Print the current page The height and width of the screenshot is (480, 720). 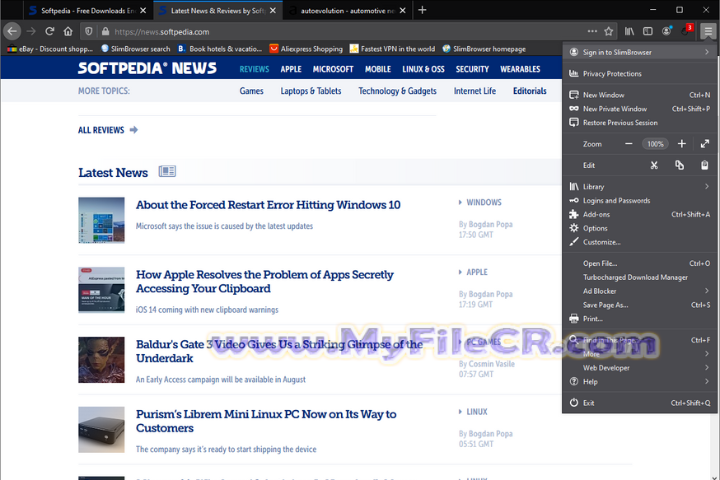click(640, 319)
